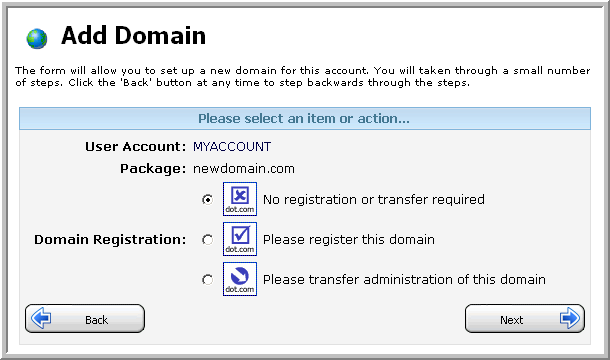Click the 'No registration or transfer required' text
Image resolution: width=610 pixels, height=360 pixels.
(x=374, y=200)
